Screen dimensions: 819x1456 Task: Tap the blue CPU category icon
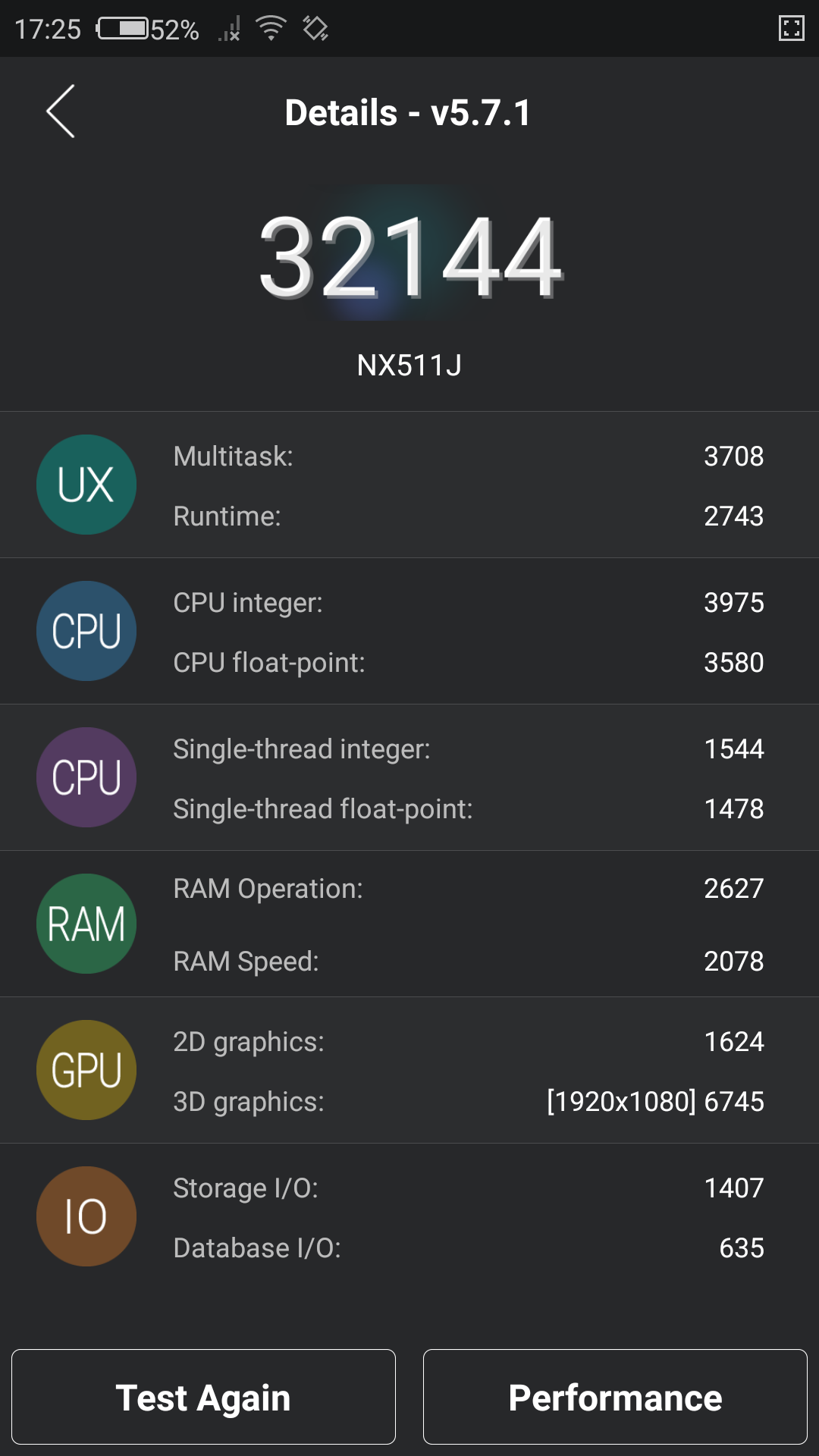pos(86,631)
